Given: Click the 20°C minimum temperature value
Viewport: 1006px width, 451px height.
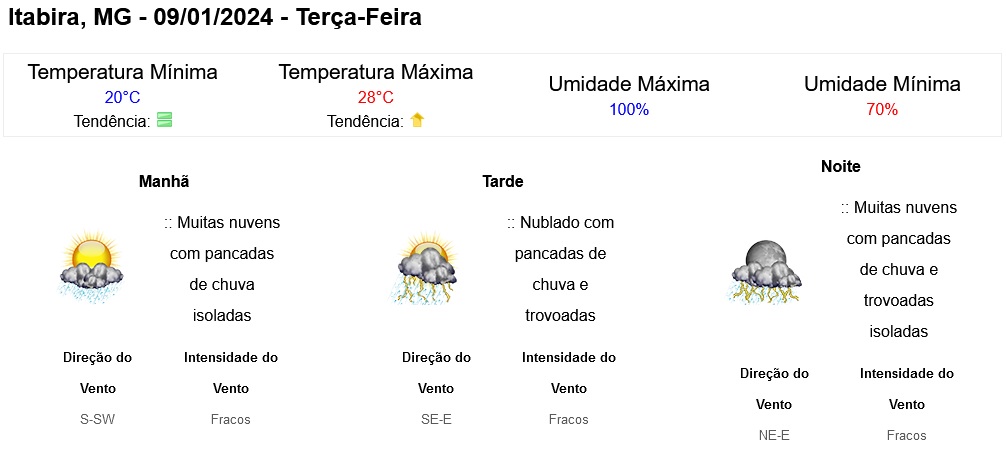Looking at the screenshot, I should [x=122, y=98].
